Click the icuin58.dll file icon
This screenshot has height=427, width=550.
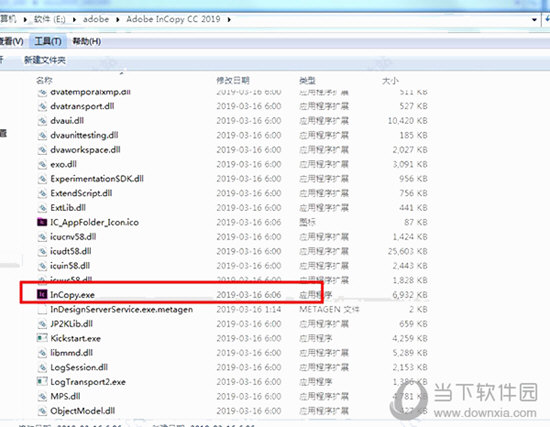click(x=42, y=266)
